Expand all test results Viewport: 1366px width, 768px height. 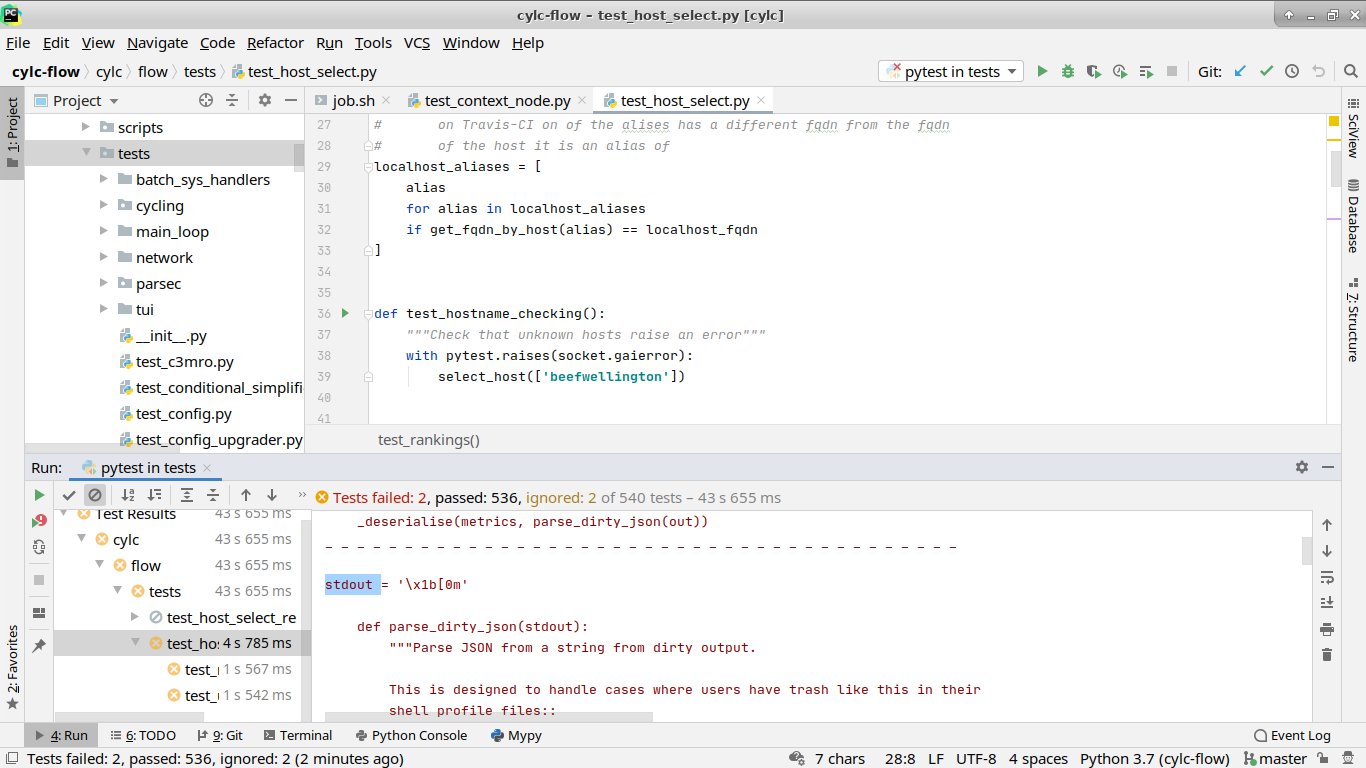[x=187, y=495]
